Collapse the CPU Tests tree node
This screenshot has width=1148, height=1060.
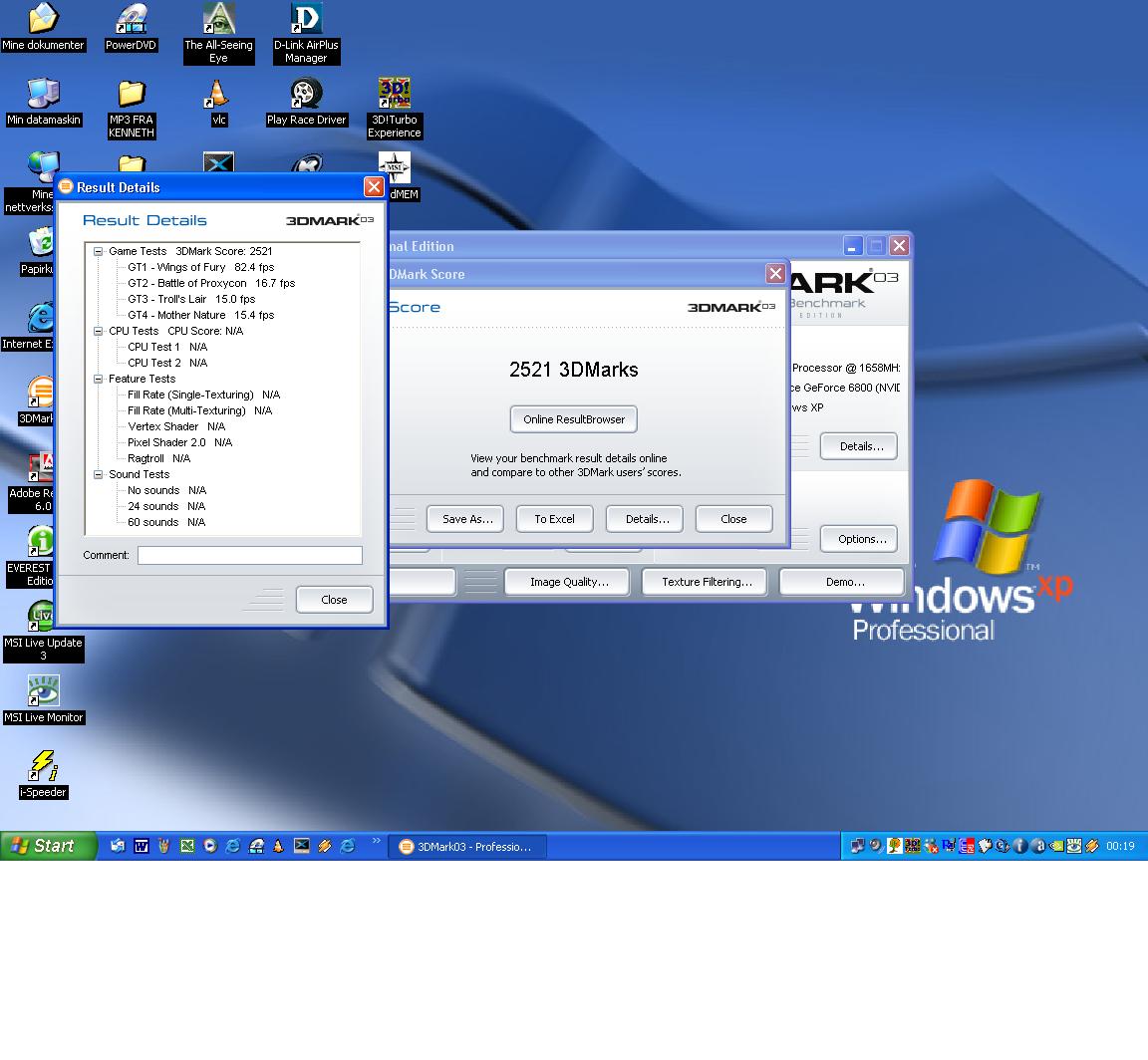coord(98,331)
